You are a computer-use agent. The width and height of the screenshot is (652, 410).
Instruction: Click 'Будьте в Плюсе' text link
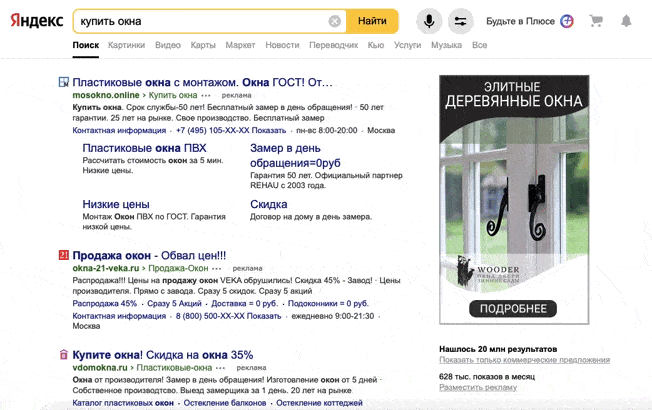[x=520, y=21]
